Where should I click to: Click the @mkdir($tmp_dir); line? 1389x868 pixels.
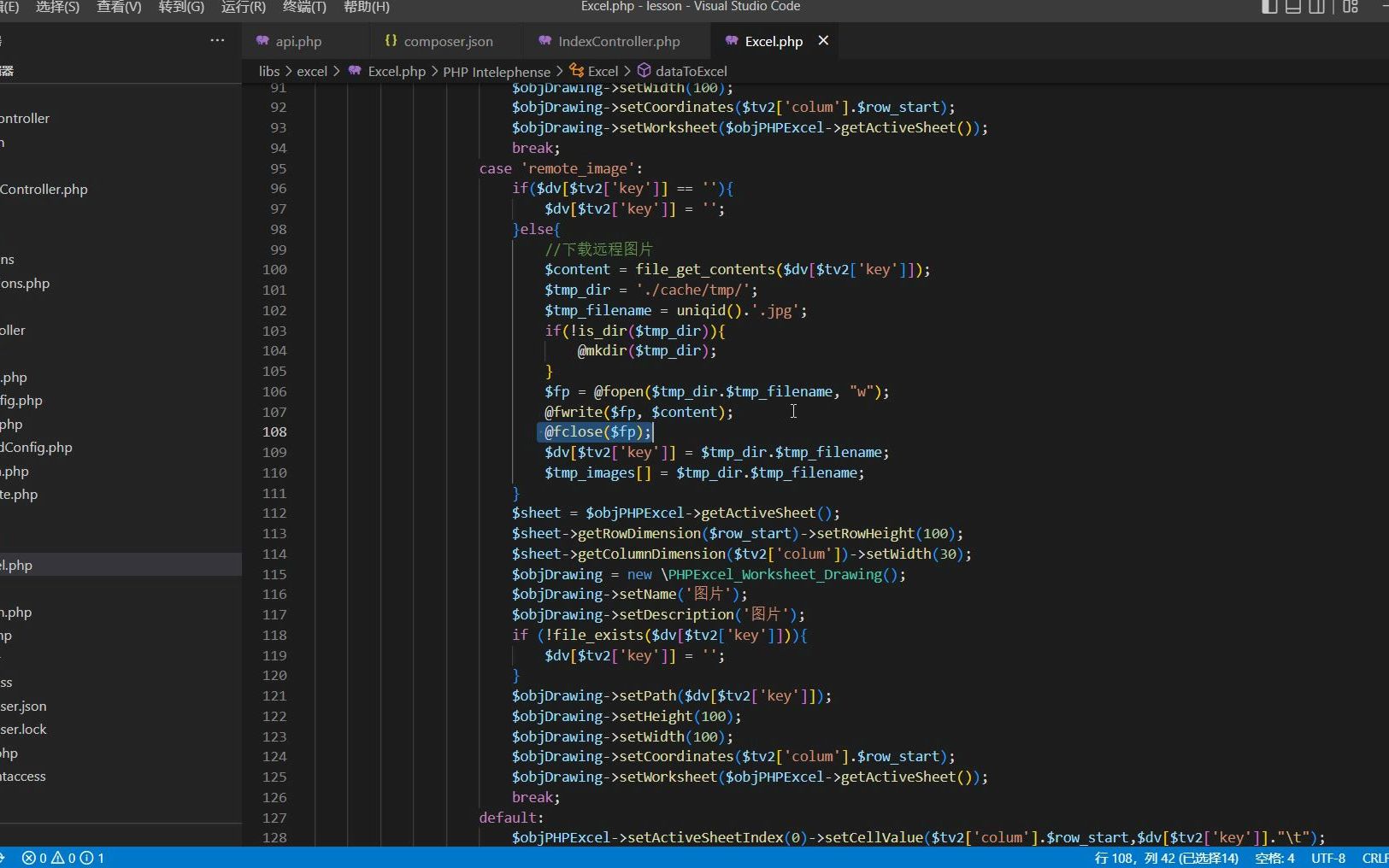pos(647,351)
